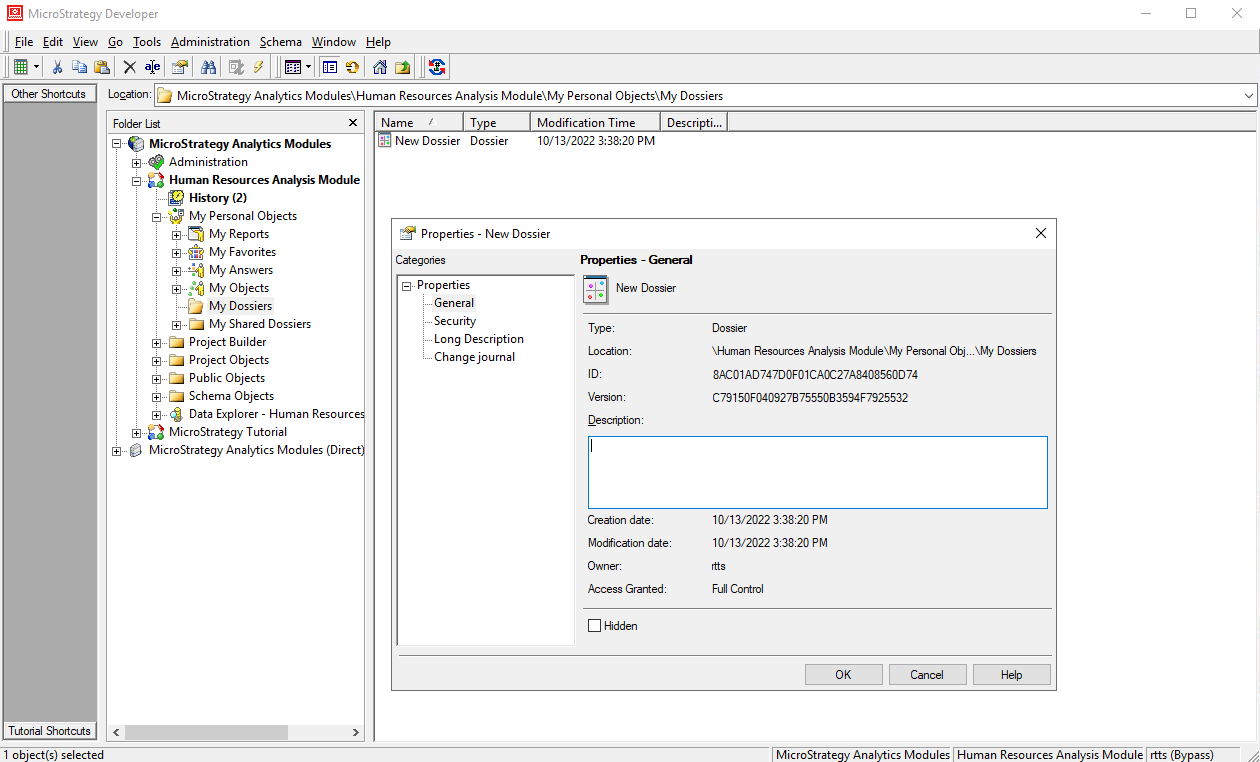Click Cancel in the Properties dialog
Screen dimensions: 1260x762
(927, 675)
